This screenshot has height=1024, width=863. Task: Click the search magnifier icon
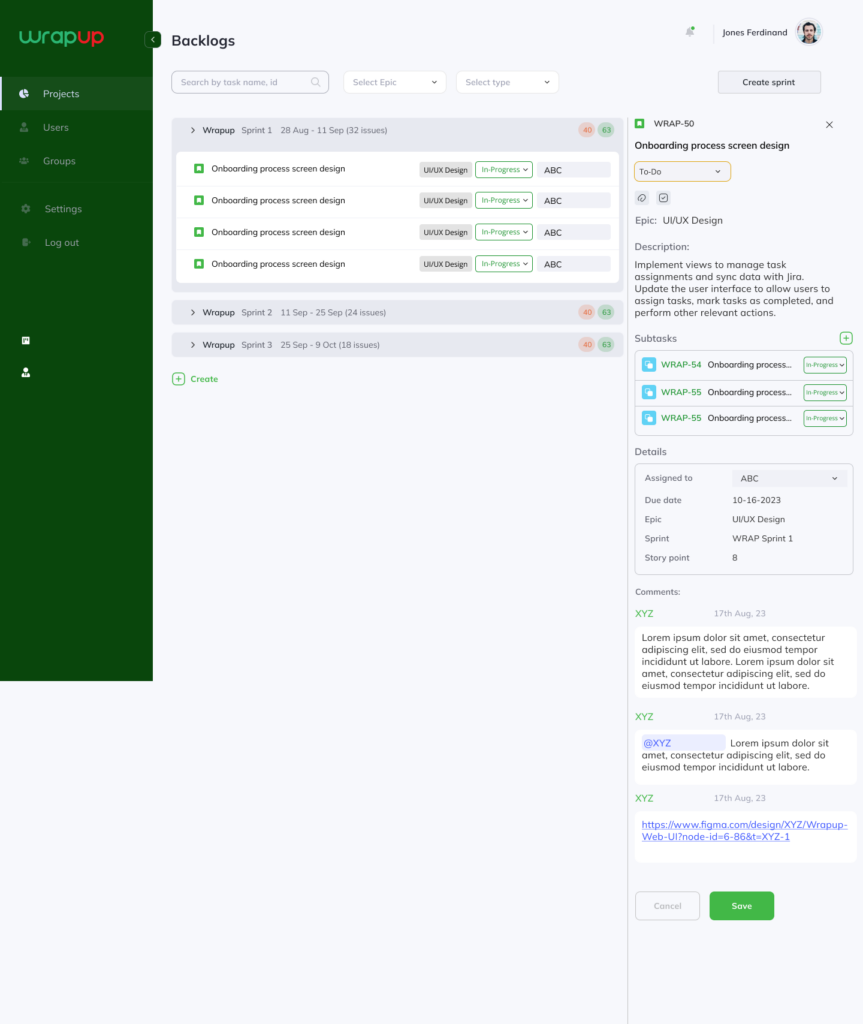click(316, 82)
